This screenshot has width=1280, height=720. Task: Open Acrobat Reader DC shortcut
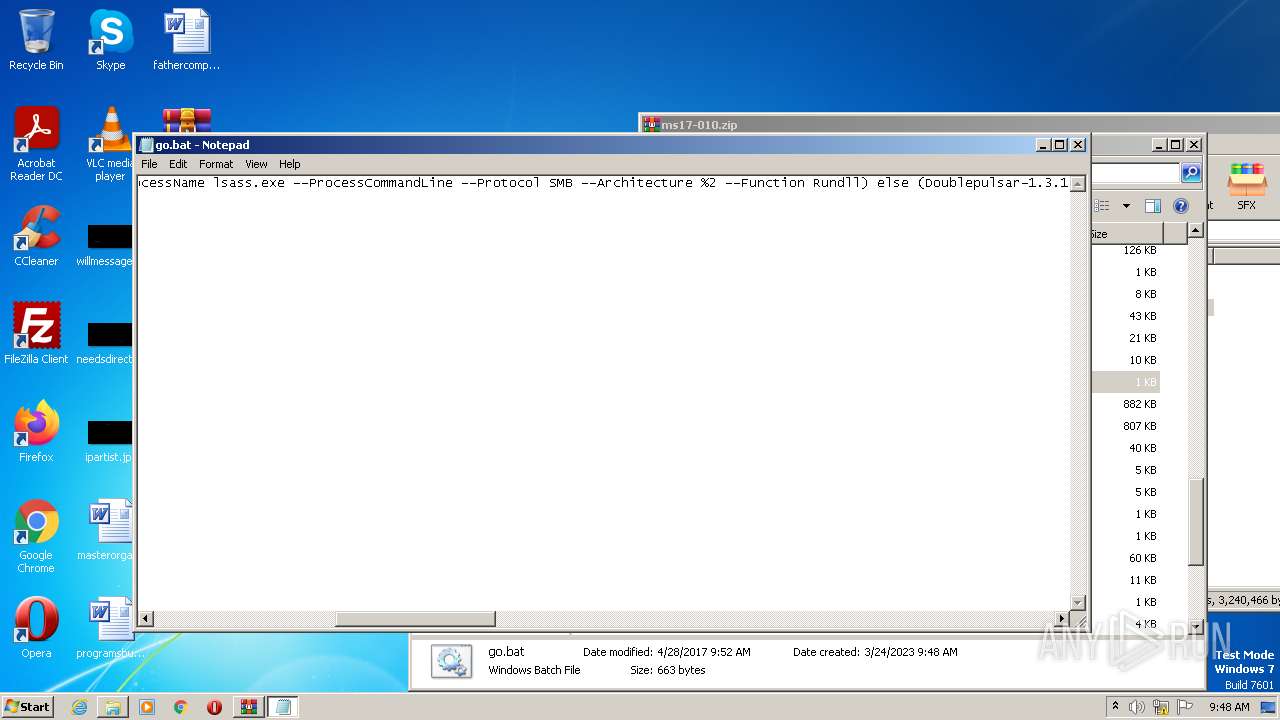(36, 143)
